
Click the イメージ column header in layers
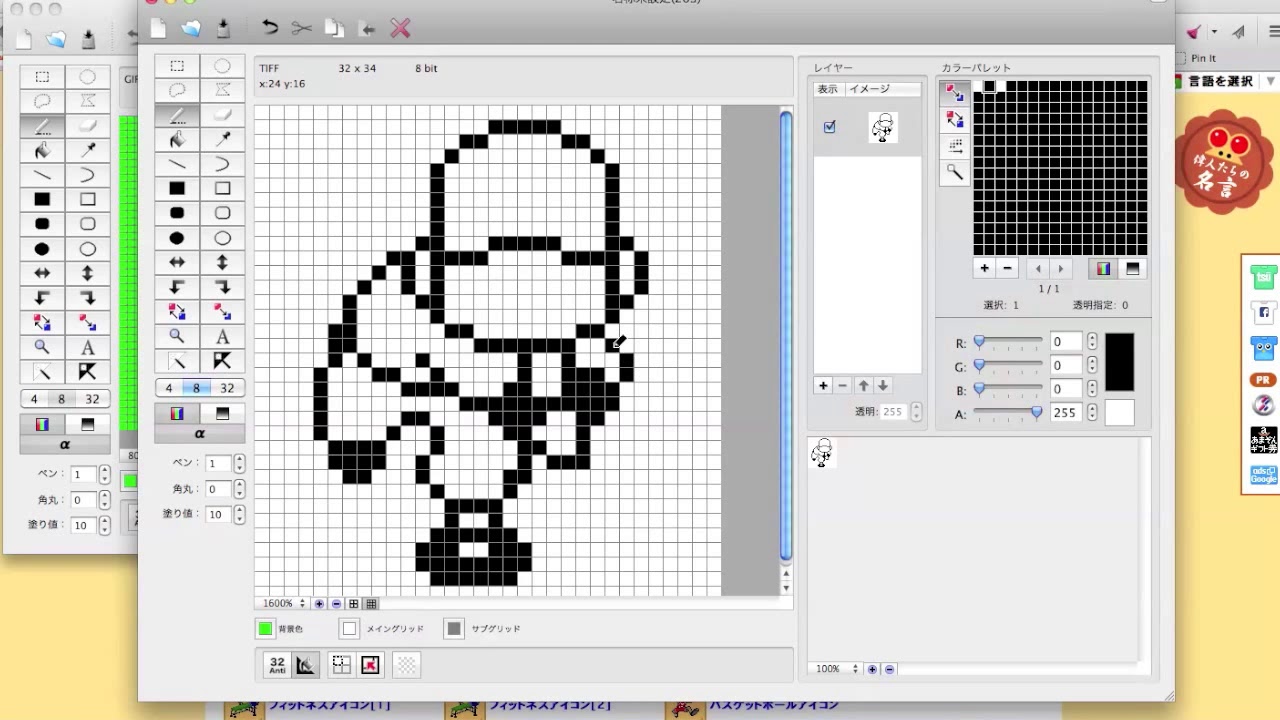tap(882, 89)
